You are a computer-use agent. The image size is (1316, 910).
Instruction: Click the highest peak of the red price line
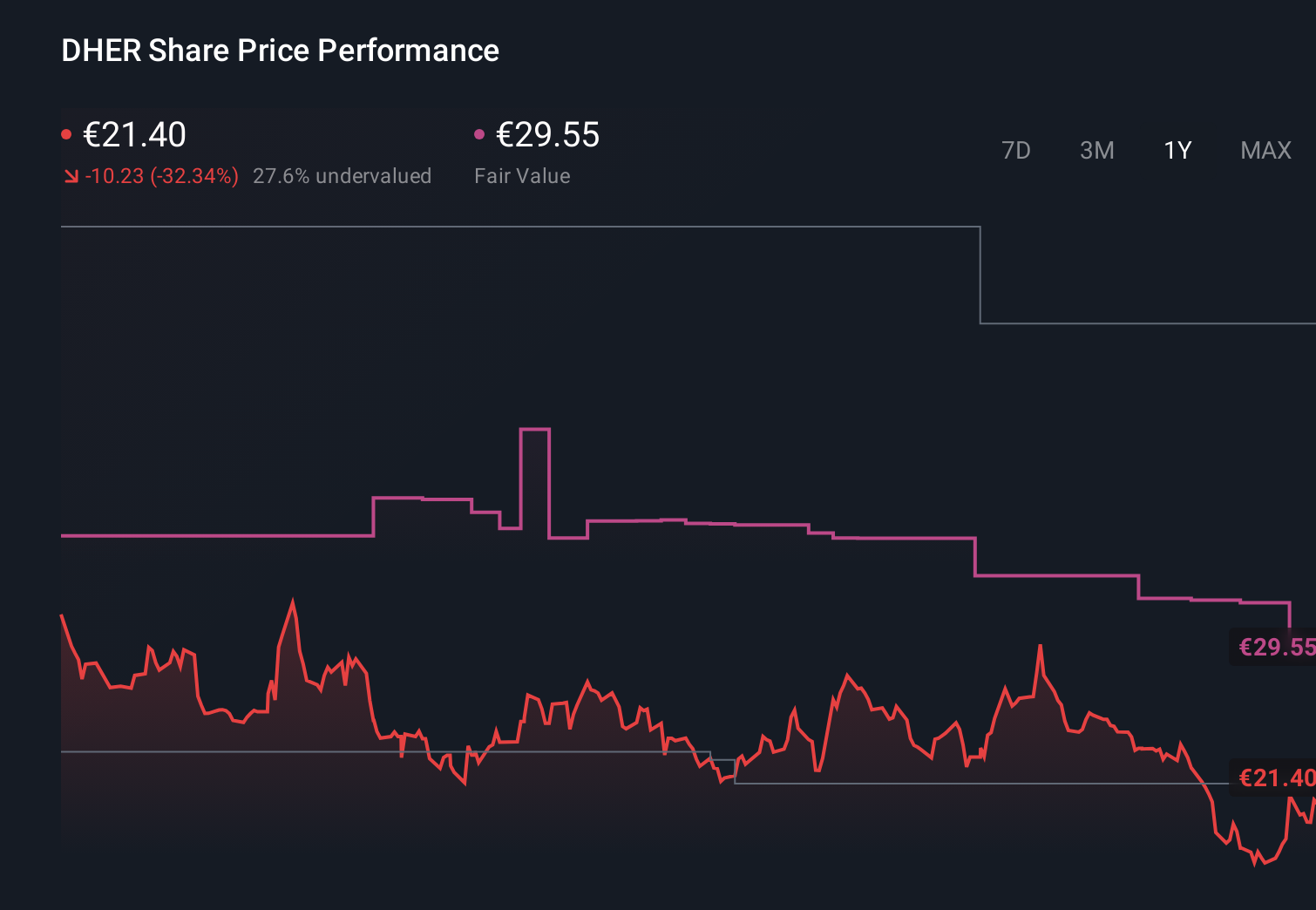click(x=293, y=599)
